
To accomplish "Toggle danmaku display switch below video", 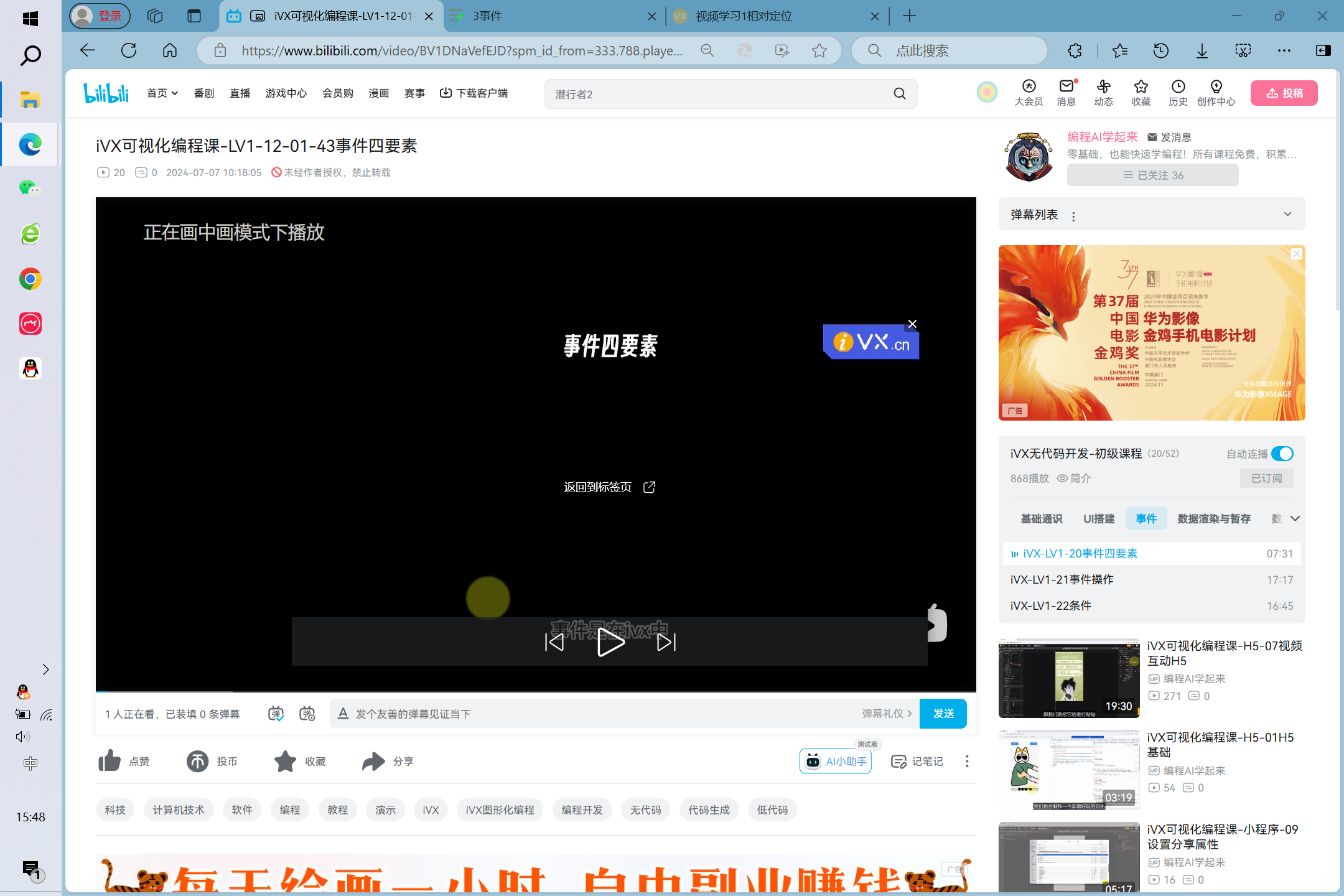I will 276,714.
